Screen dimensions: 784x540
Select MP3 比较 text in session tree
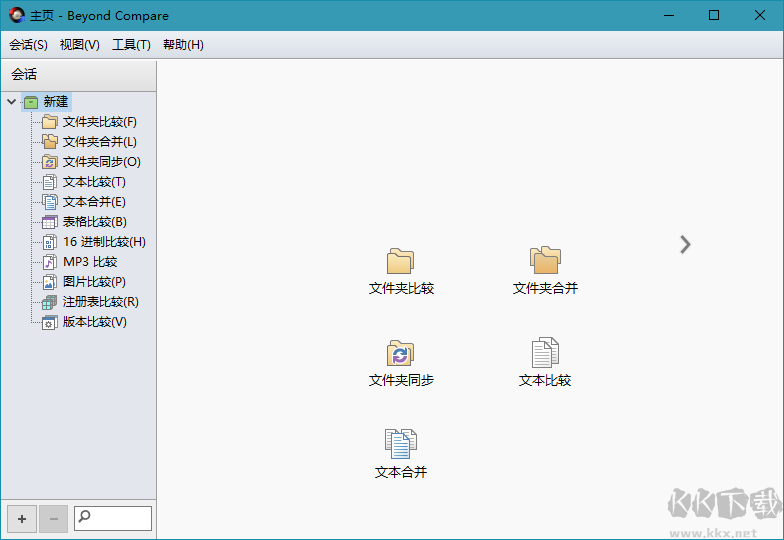point(90,262)
